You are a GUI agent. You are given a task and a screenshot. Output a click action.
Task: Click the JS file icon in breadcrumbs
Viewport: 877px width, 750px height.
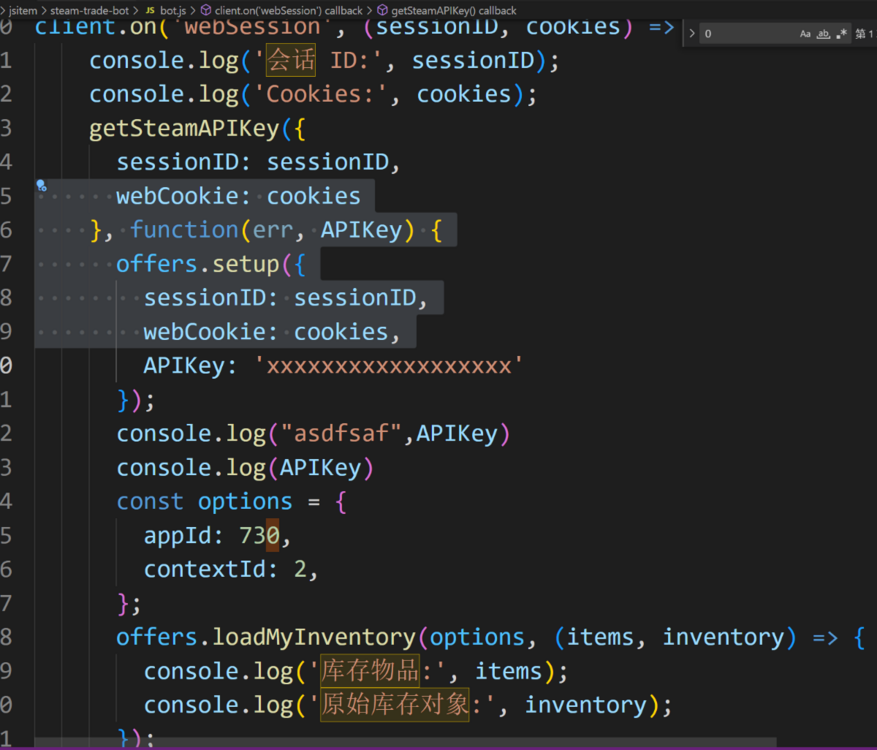pyautogui.click(x=150, y=10)
